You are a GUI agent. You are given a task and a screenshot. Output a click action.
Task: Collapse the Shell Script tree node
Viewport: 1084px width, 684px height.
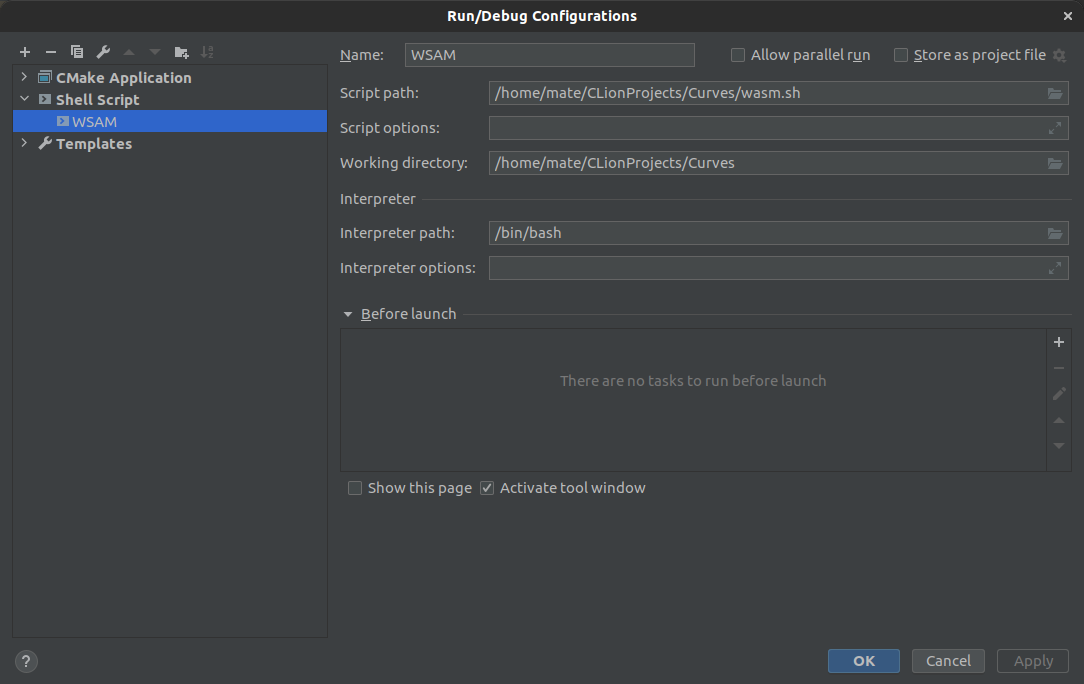coord(24,99)
